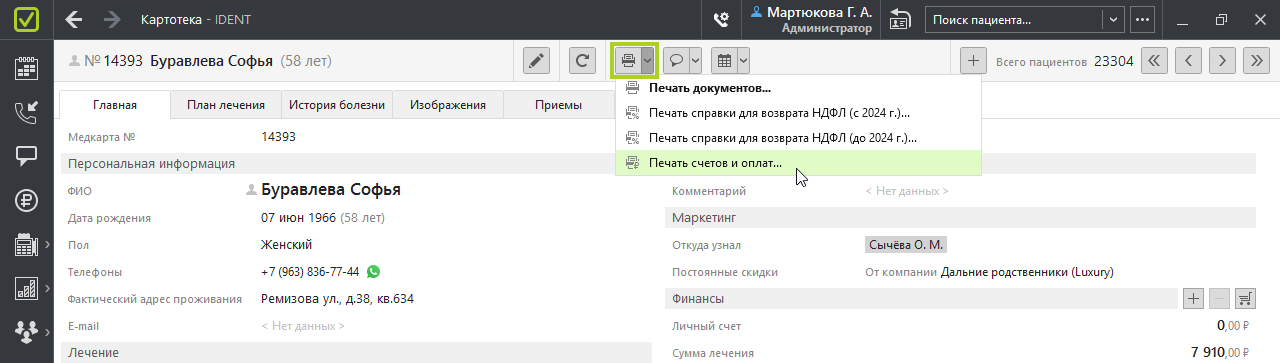Jump to the first patient
This screenshot has height=363, width=1280.
[x=1155, y=61]
